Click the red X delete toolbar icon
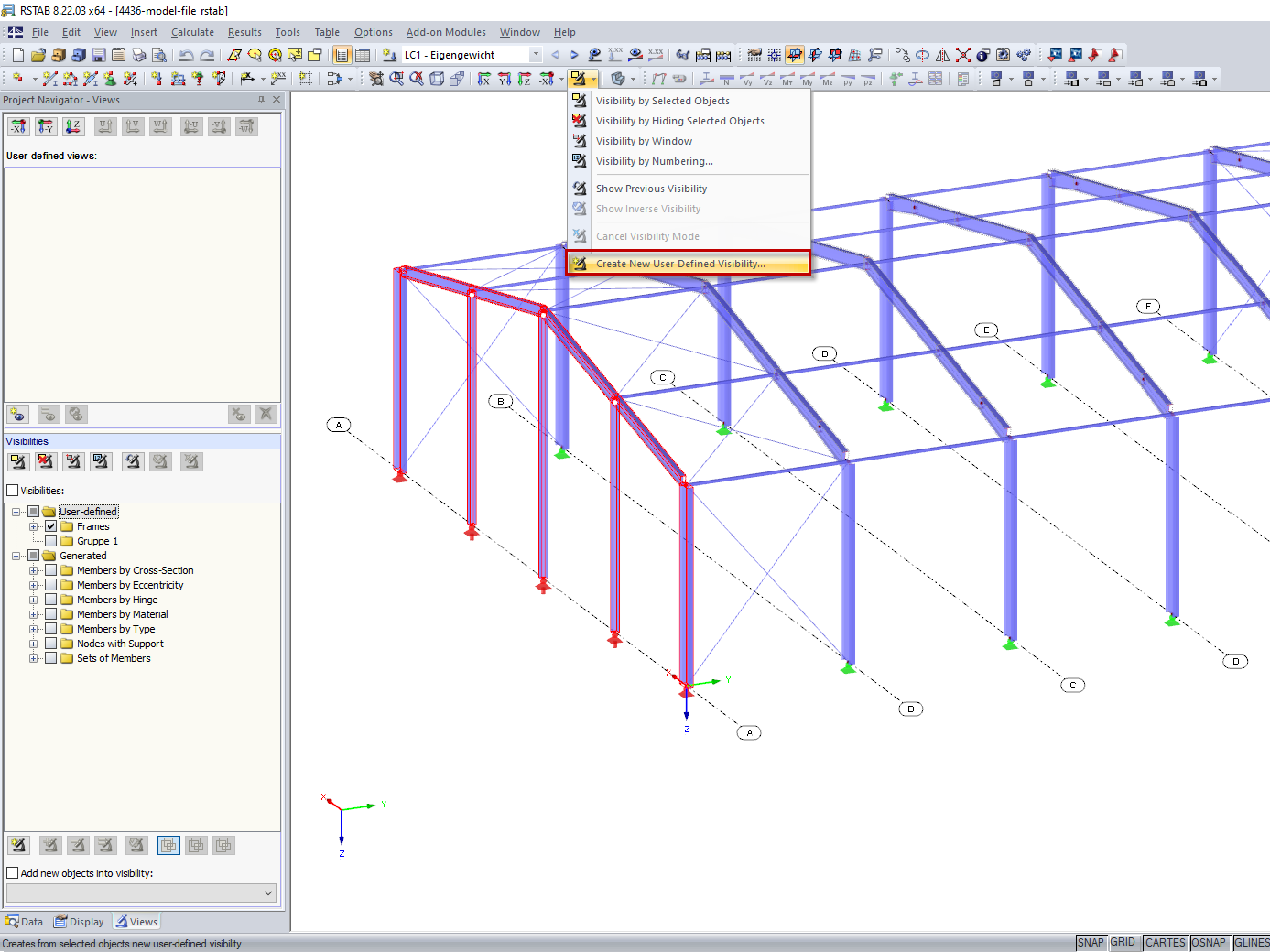This screenshot has height=952, width=1270. pos(963,55)
